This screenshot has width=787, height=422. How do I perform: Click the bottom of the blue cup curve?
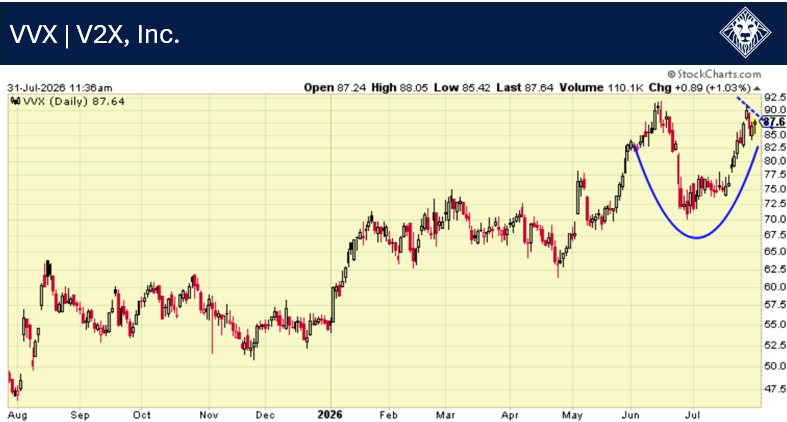tap(696, 237)
